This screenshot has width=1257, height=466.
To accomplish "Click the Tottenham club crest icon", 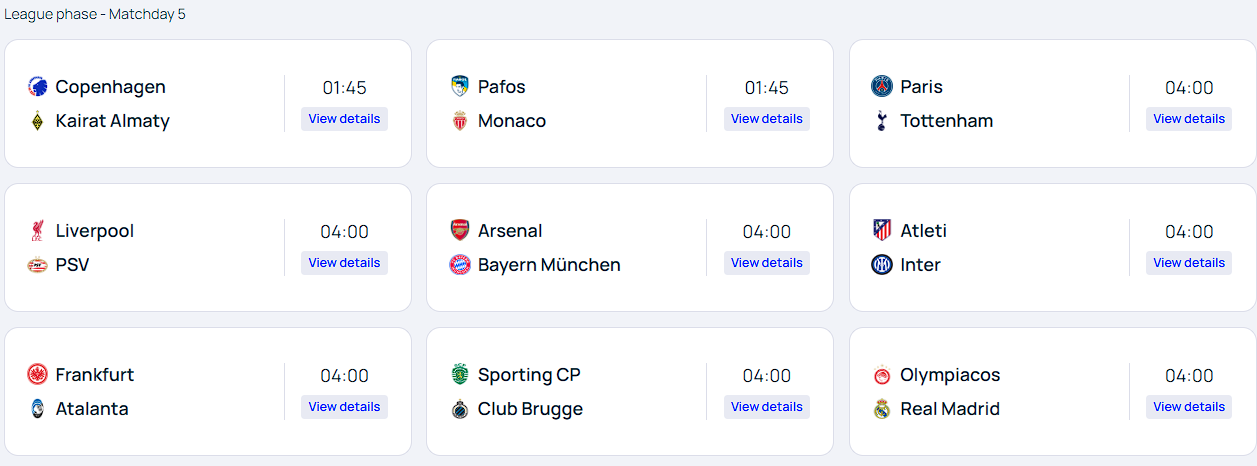I will click(x=881, y=121).
